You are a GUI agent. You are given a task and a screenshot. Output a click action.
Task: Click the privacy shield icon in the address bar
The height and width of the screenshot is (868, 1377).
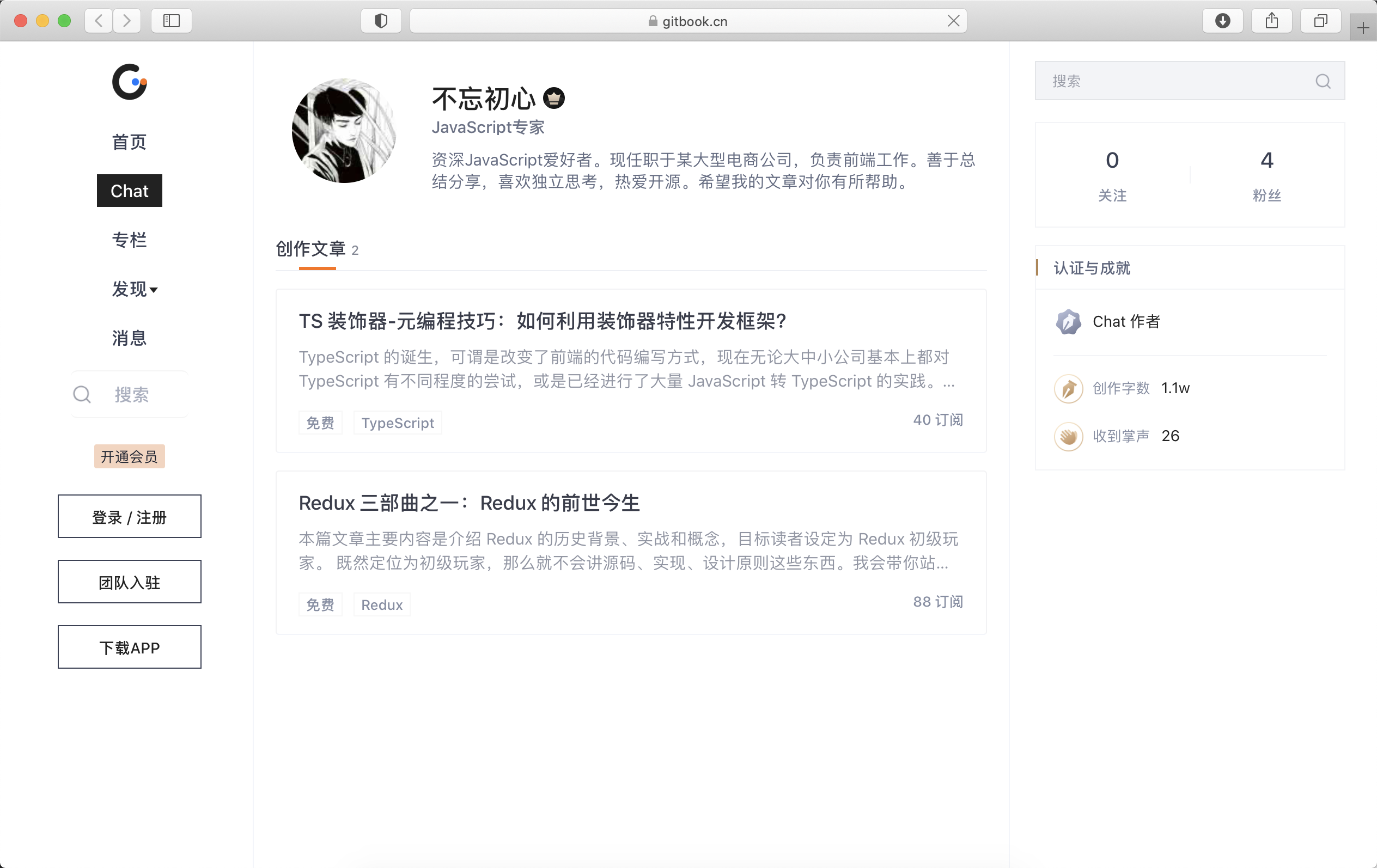[x=380, y=21]
